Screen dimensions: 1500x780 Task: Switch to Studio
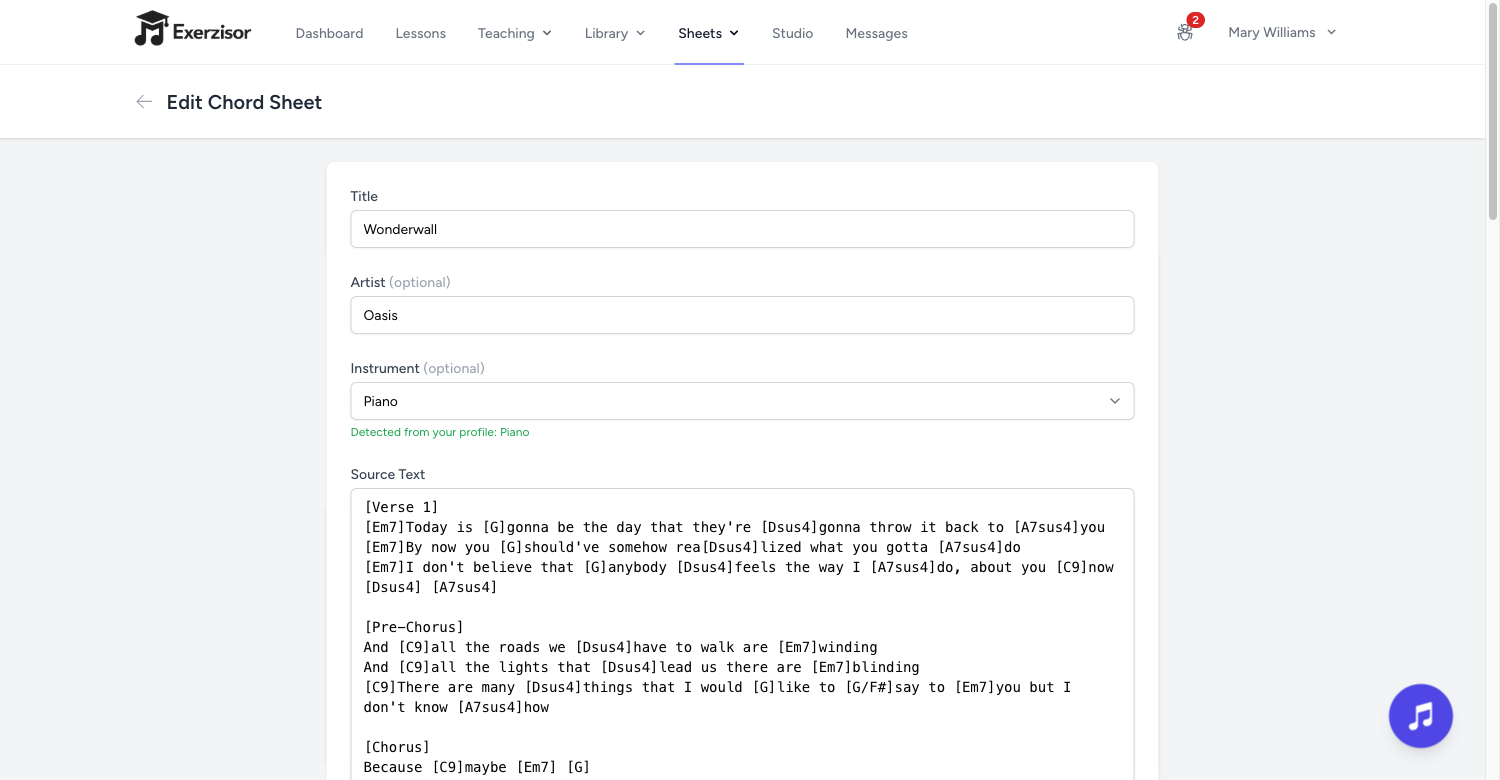click(792, 33)
